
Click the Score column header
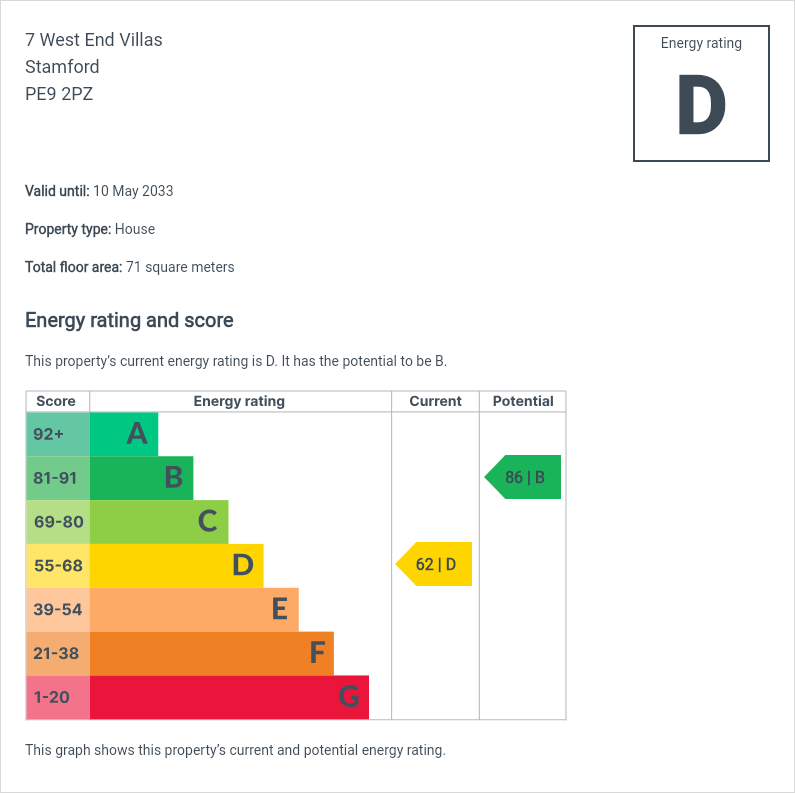click(x=56, y=401)
